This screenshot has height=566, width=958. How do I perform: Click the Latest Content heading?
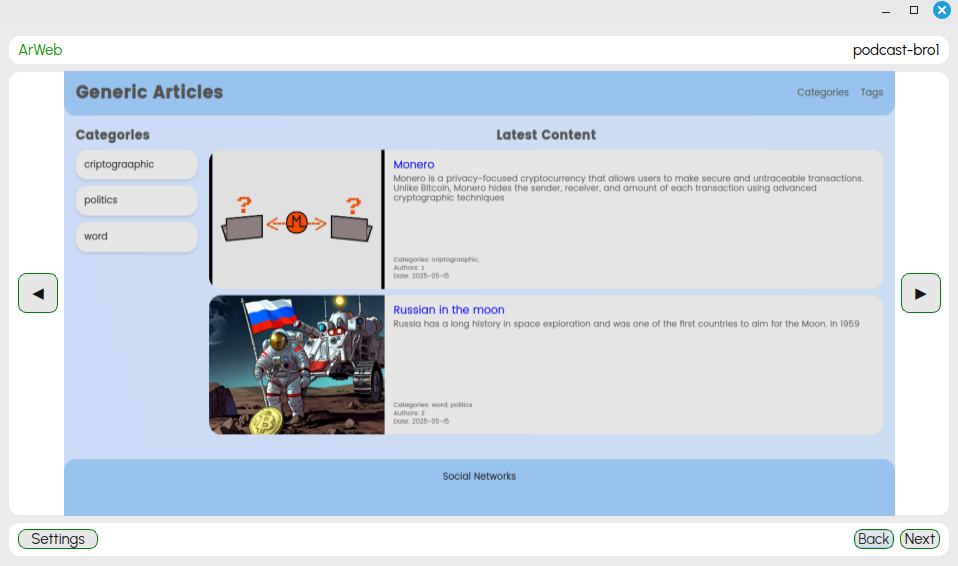(x=546, y=135)
